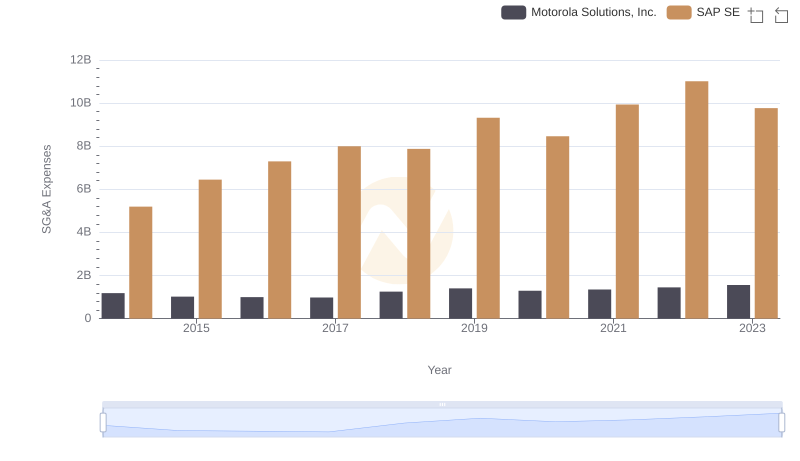Click the SAP SE bar for 2014
This screenshot has height=461, width=800.
tap(141, 262)
